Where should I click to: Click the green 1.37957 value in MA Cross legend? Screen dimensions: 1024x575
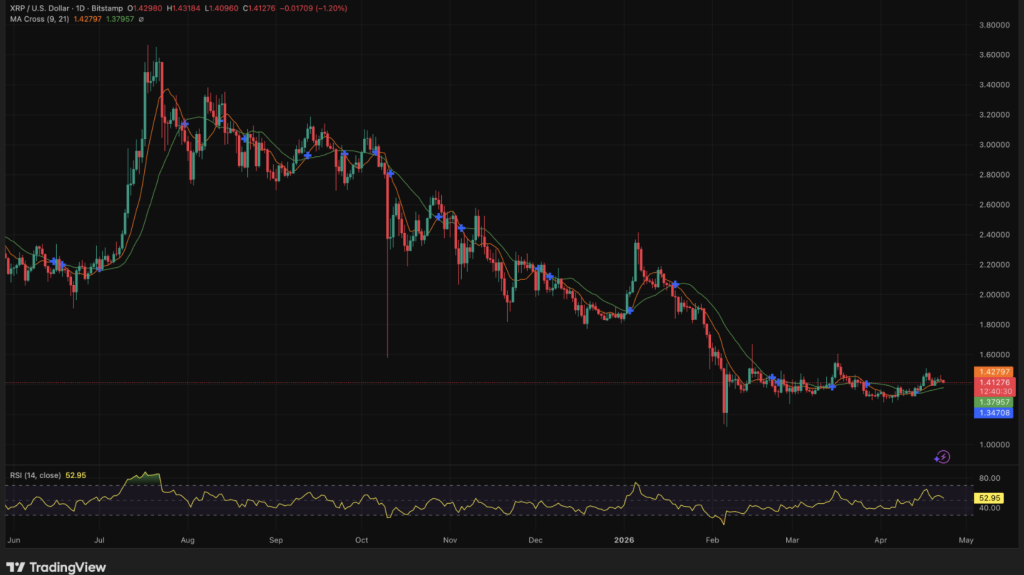pos(120,20)
